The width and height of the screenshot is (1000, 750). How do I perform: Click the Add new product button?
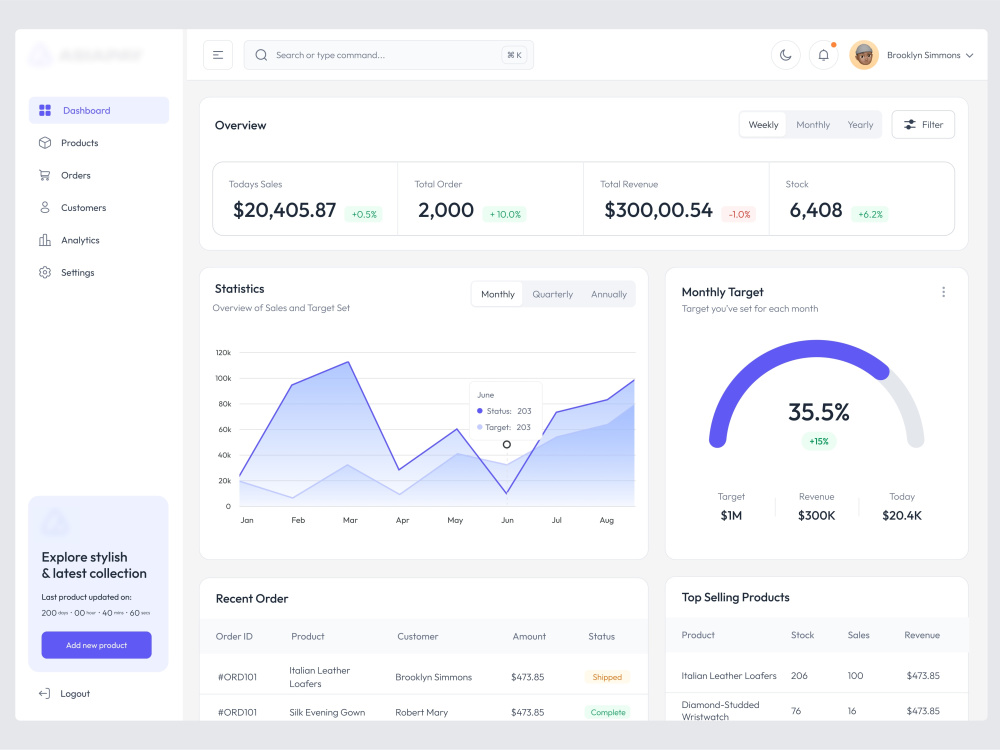coord(96,645)
